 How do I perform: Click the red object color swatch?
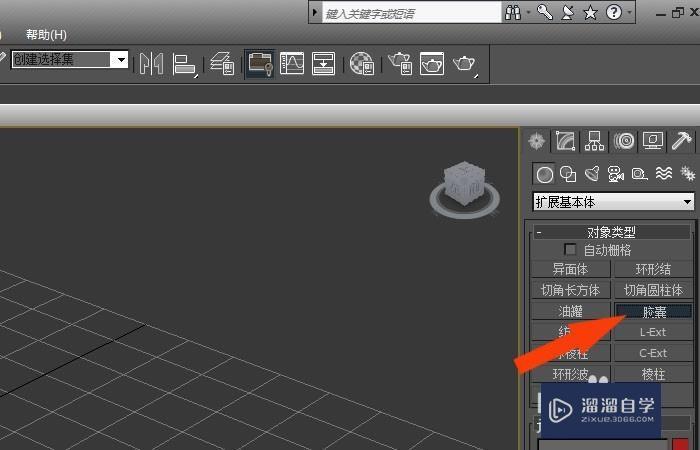click(680, 445)
